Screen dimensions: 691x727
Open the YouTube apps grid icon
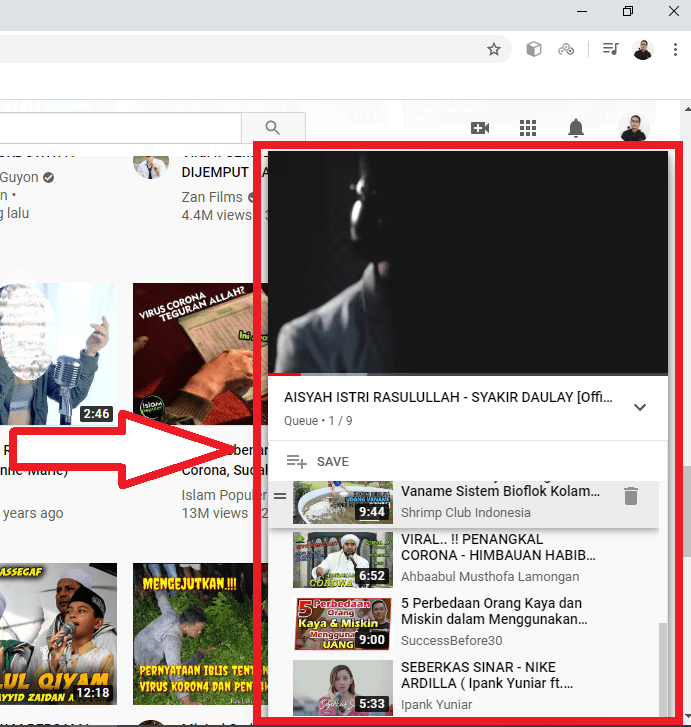click(x=528, y=128)
